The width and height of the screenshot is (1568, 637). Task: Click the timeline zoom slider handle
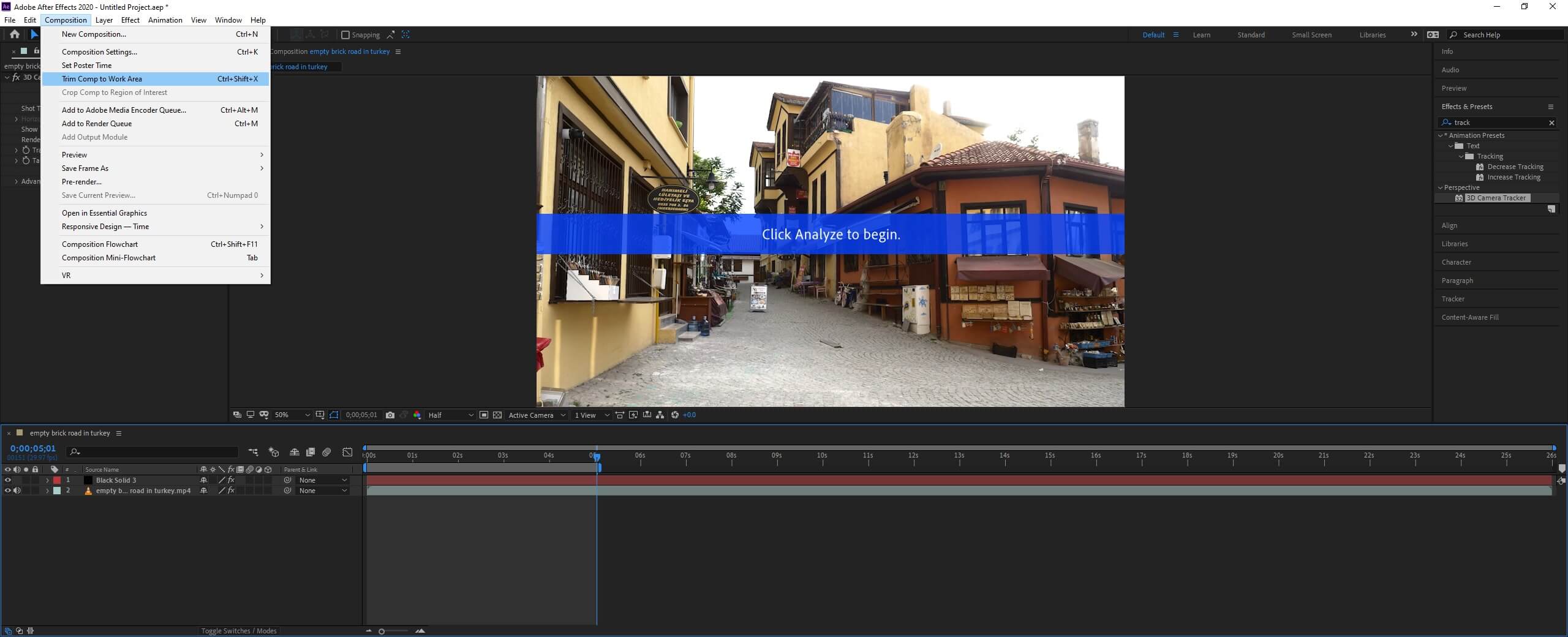(382, 631)
